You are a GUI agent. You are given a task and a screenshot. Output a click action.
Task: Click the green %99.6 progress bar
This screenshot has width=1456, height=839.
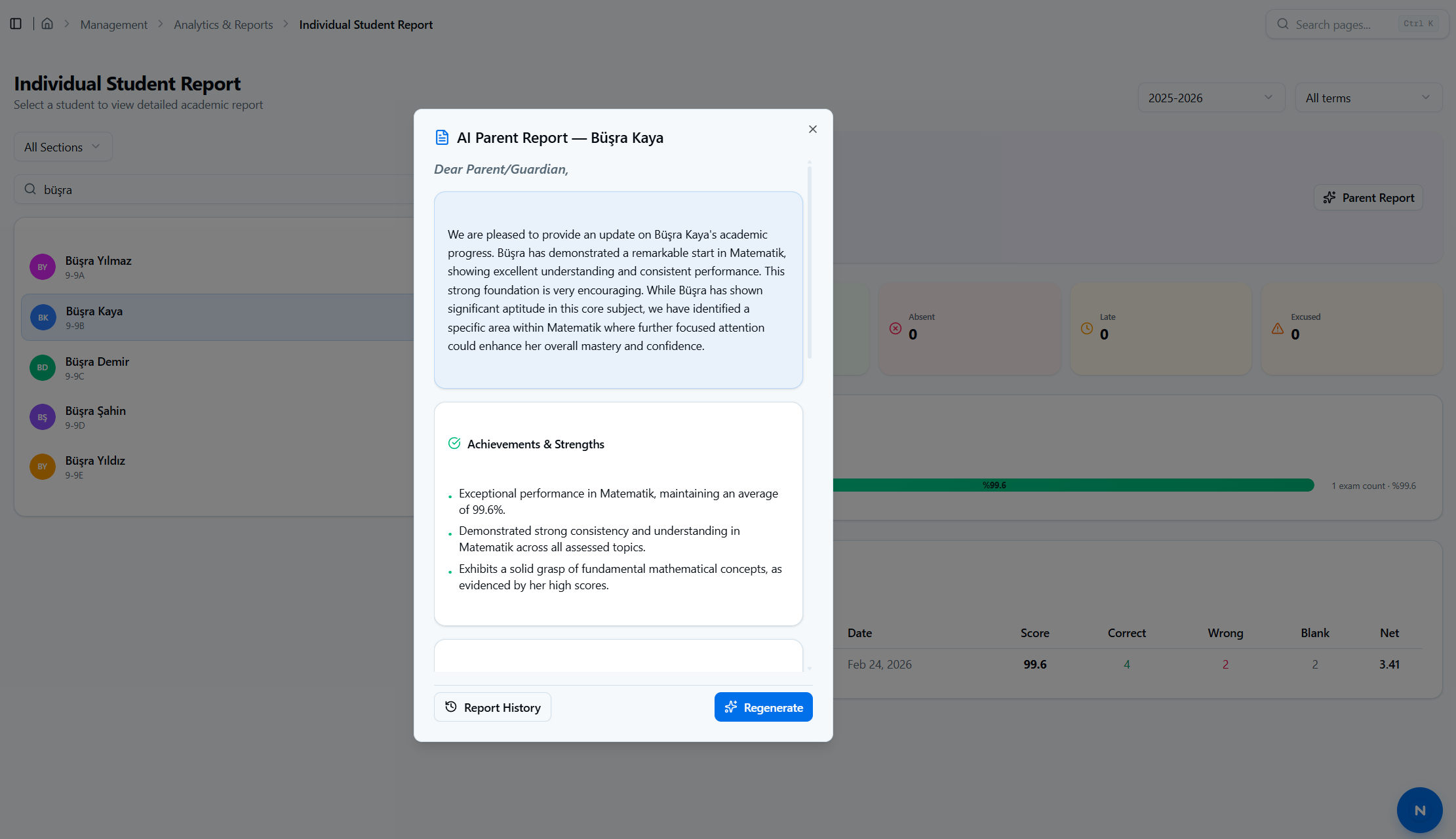click(1073, 485)
